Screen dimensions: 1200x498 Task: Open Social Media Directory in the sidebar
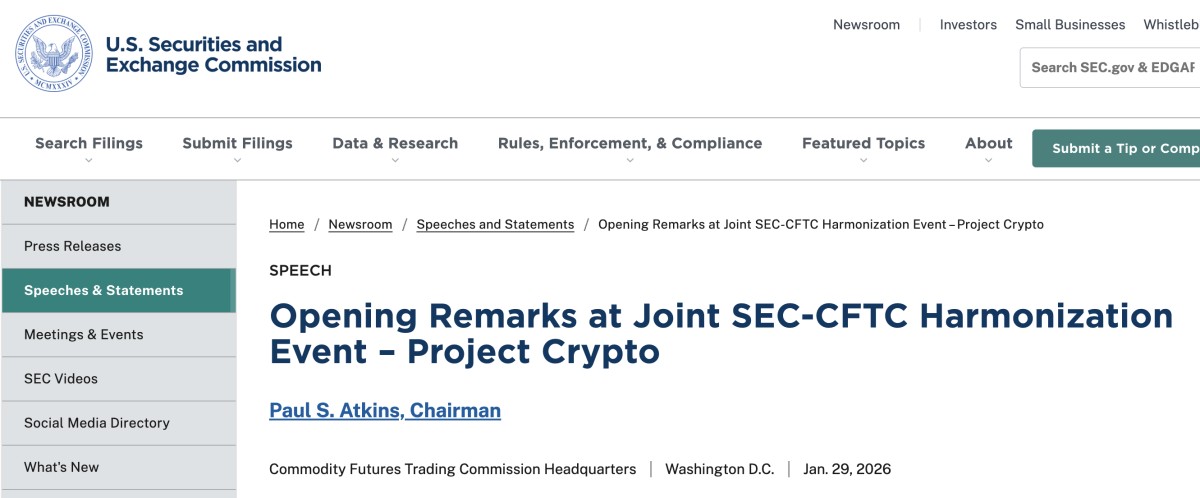97,422
